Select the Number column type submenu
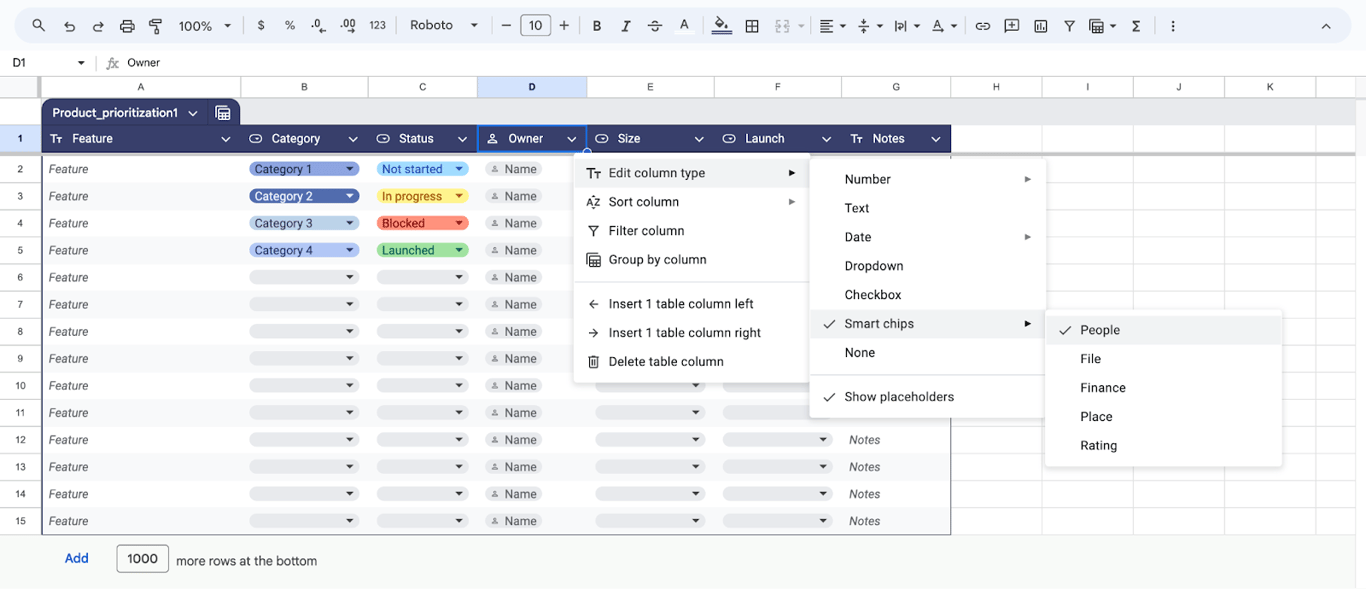Image resolution: width=1366 pixels, height=589 pixels. point(927,179)
